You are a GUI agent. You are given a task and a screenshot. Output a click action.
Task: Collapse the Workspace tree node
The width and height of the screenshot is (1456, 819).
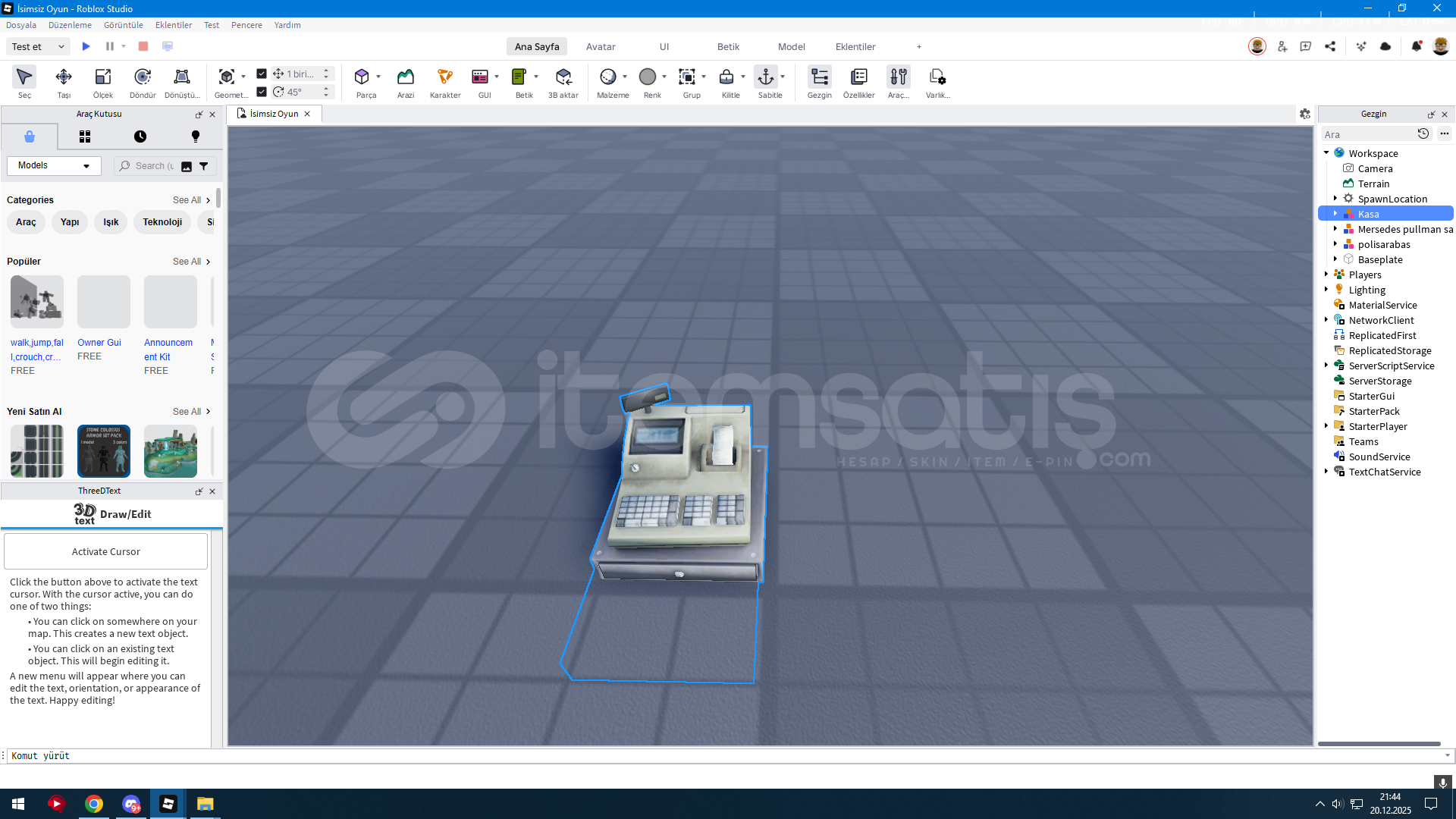tap(1326, 152)
